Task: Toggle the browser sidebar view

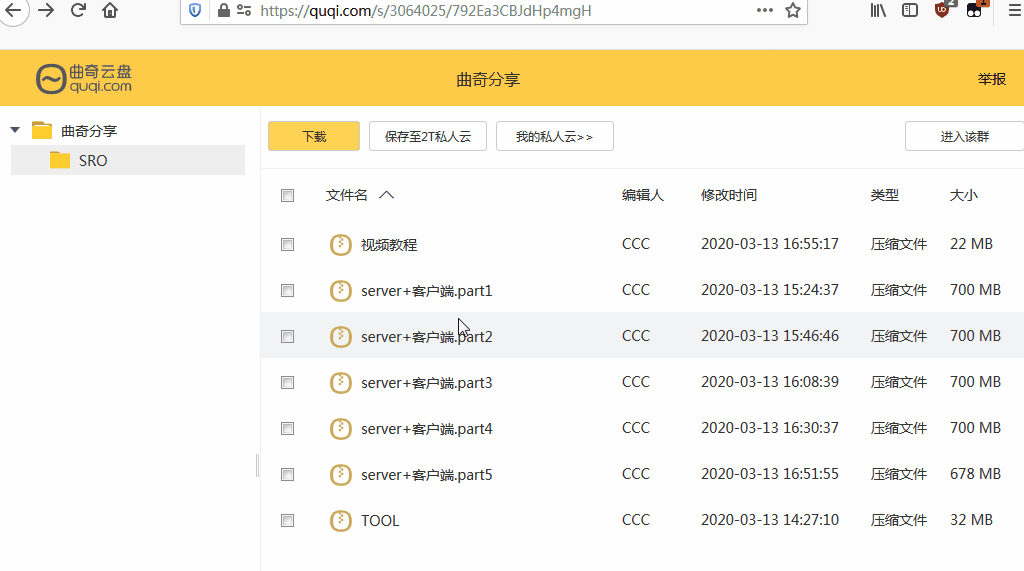Action: (910, 10)
